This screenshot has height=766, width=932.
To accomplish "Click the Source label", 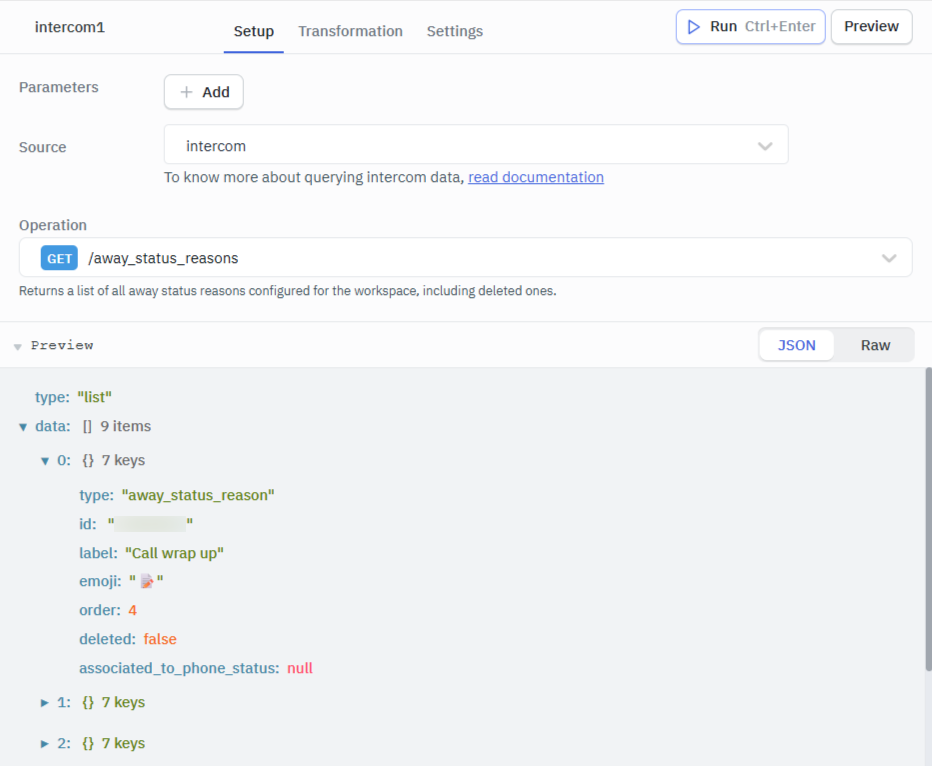I will (x=43, y=147).
